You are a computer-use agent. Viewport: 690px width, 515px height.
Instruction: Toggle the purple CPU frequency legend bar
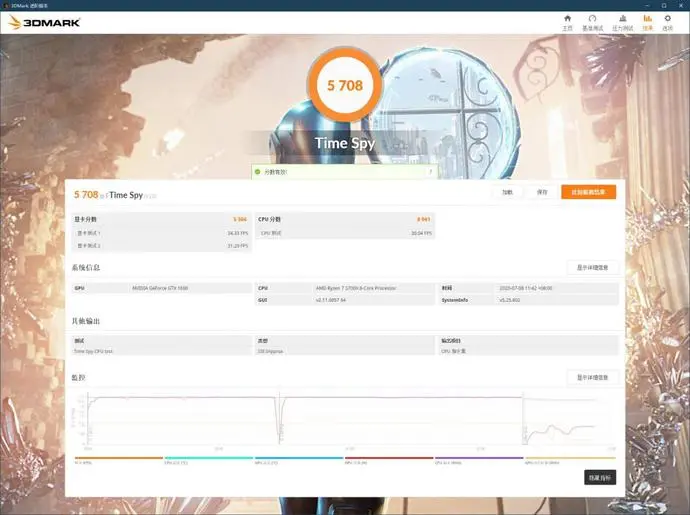pyautogui.click(x=479, y=460)
